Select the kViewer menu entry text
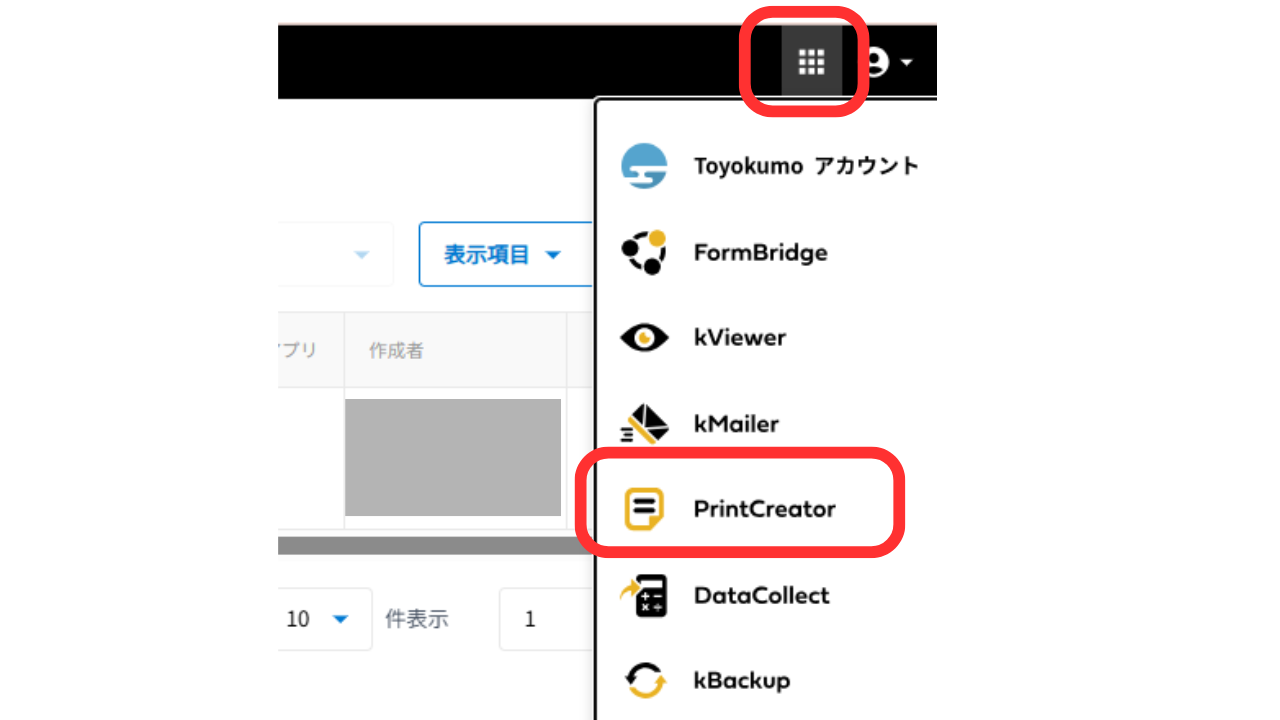This screenshot has width=1280, height=720. click(740, 338)
